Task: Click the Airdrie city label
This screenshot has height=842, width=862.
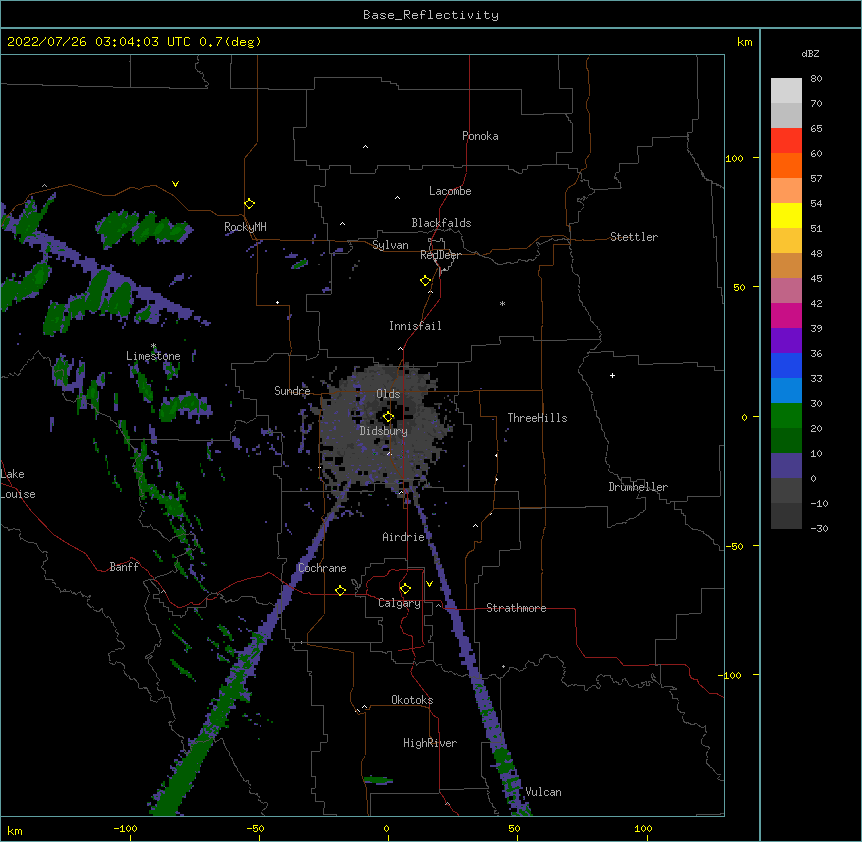Action: tap(404, 537)
